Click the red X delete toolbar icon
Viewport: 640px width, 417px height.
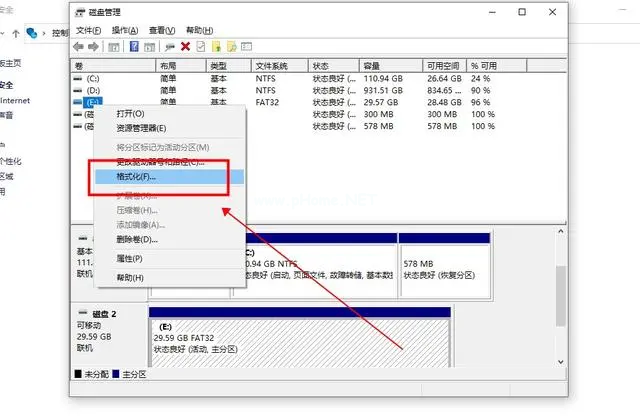(185, 47)
